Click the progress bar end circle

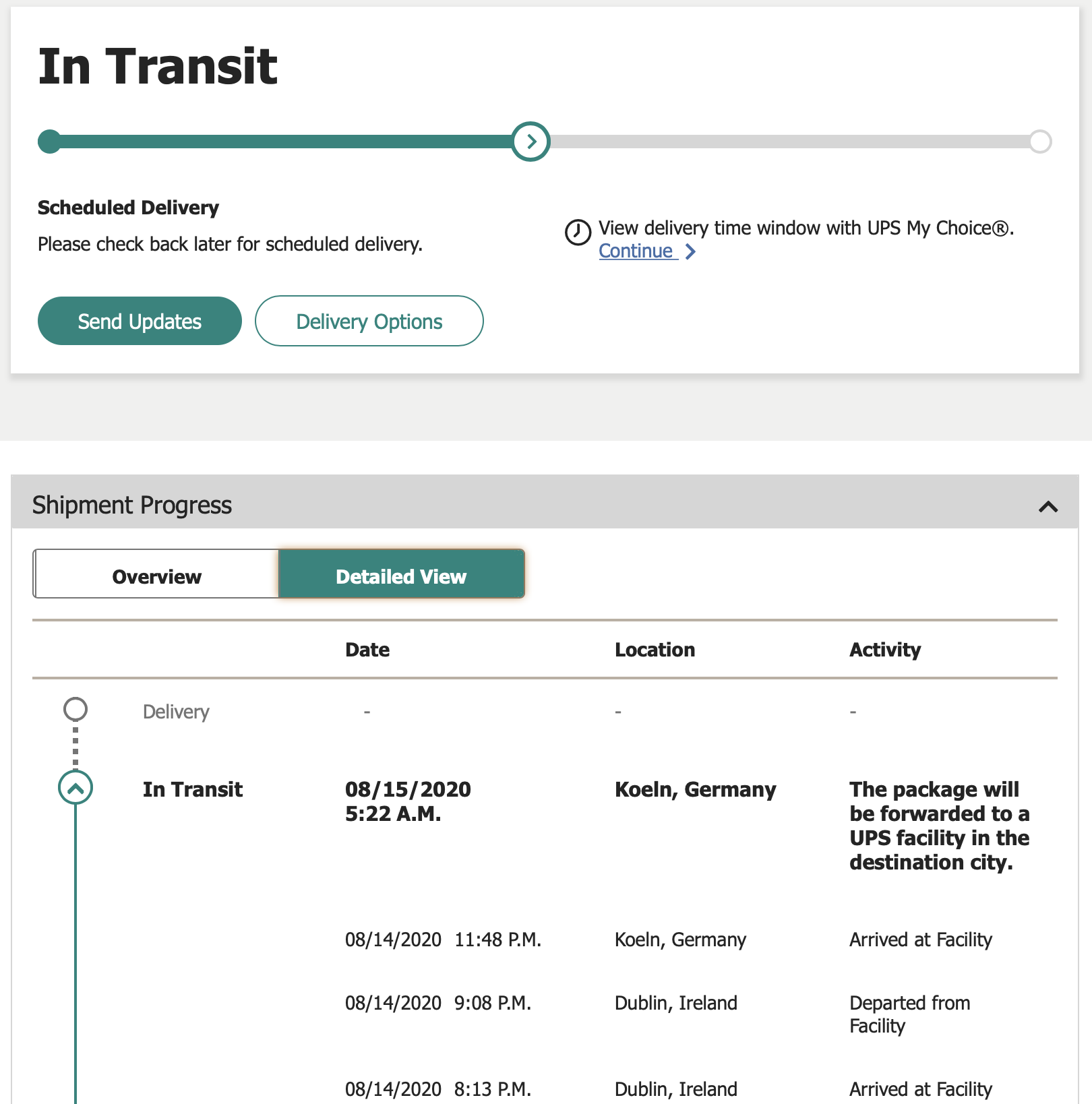tap(1040, 142)
